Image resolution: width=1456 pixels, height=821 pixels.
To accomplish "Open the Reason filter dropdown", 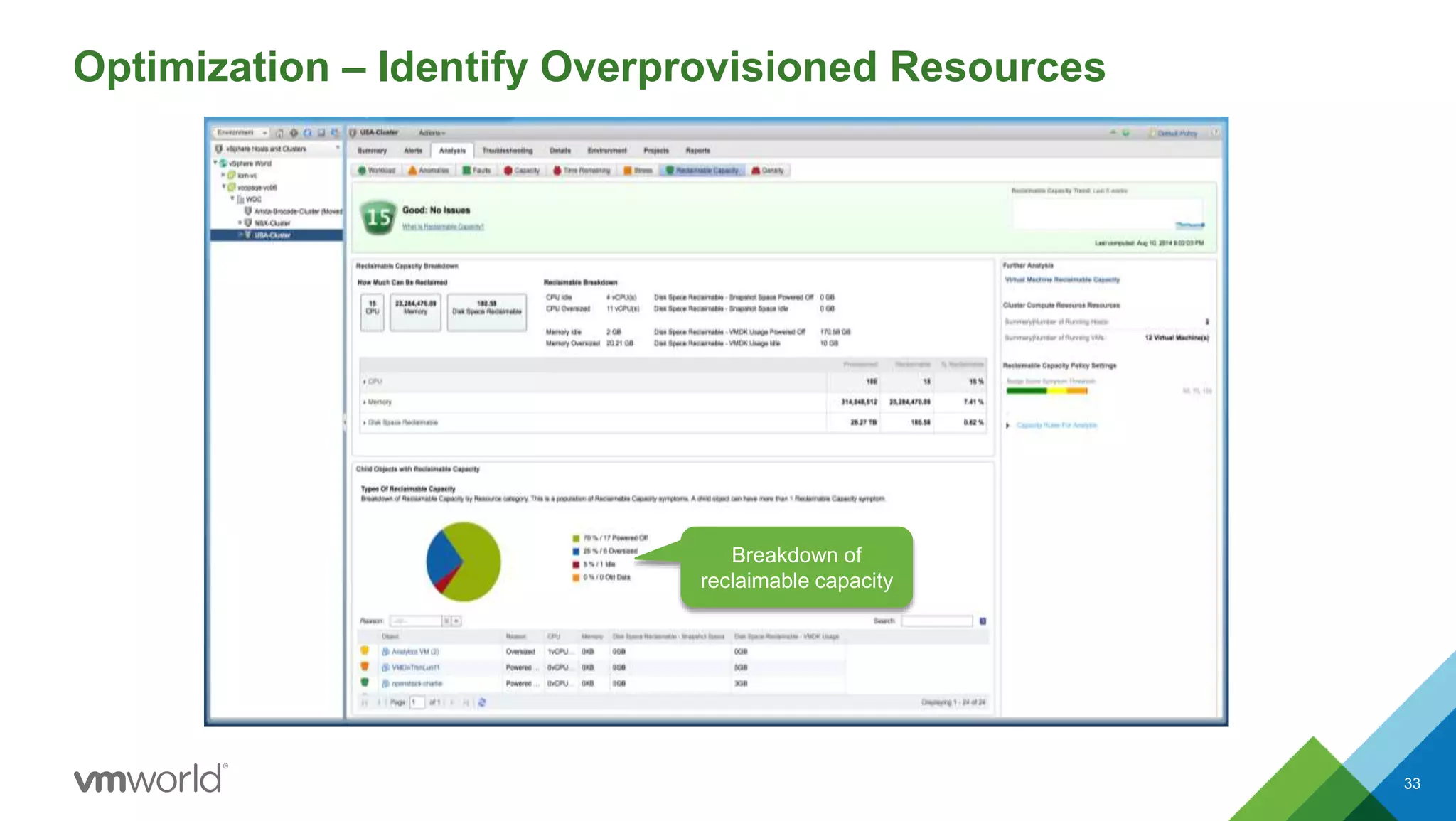I will [x=456, y=621].
